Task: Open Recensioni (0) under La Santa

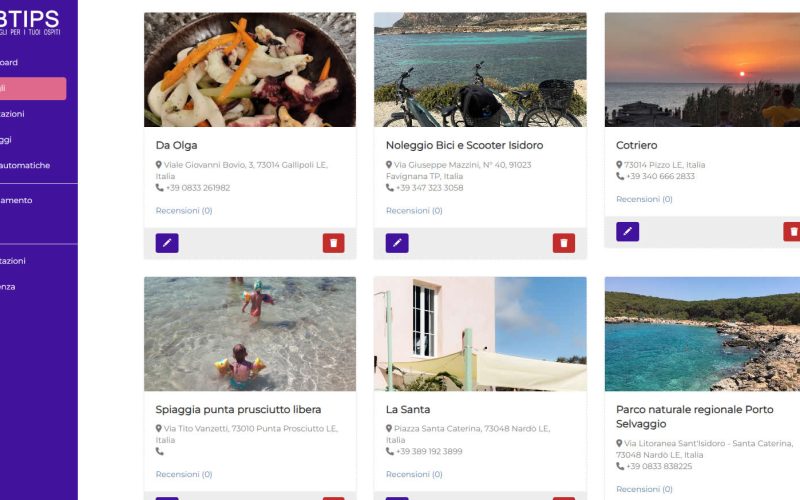Action: point(414,474)
